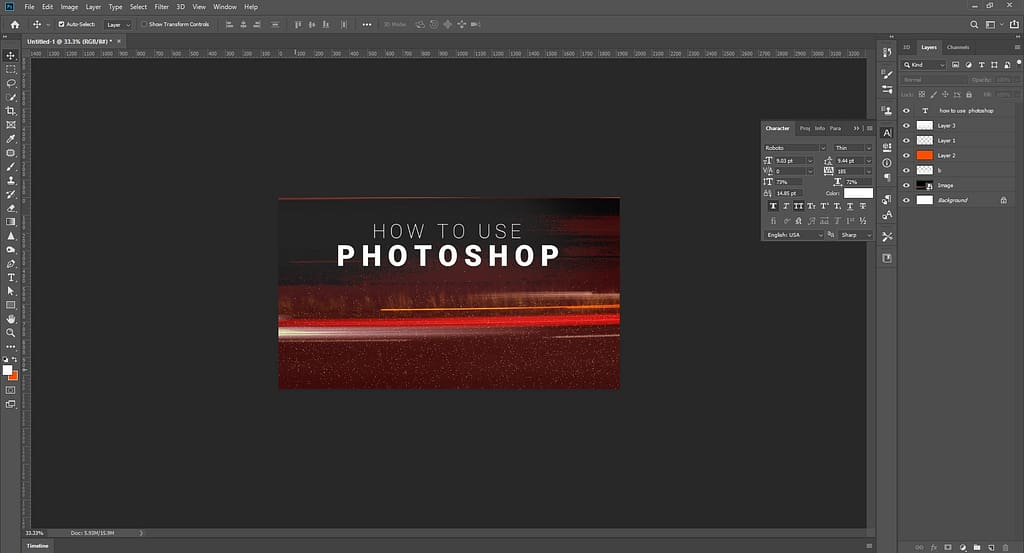The width and height of the screenshot is (1024, 553).
Task: Select the Zoom tool
Action: 10,333
